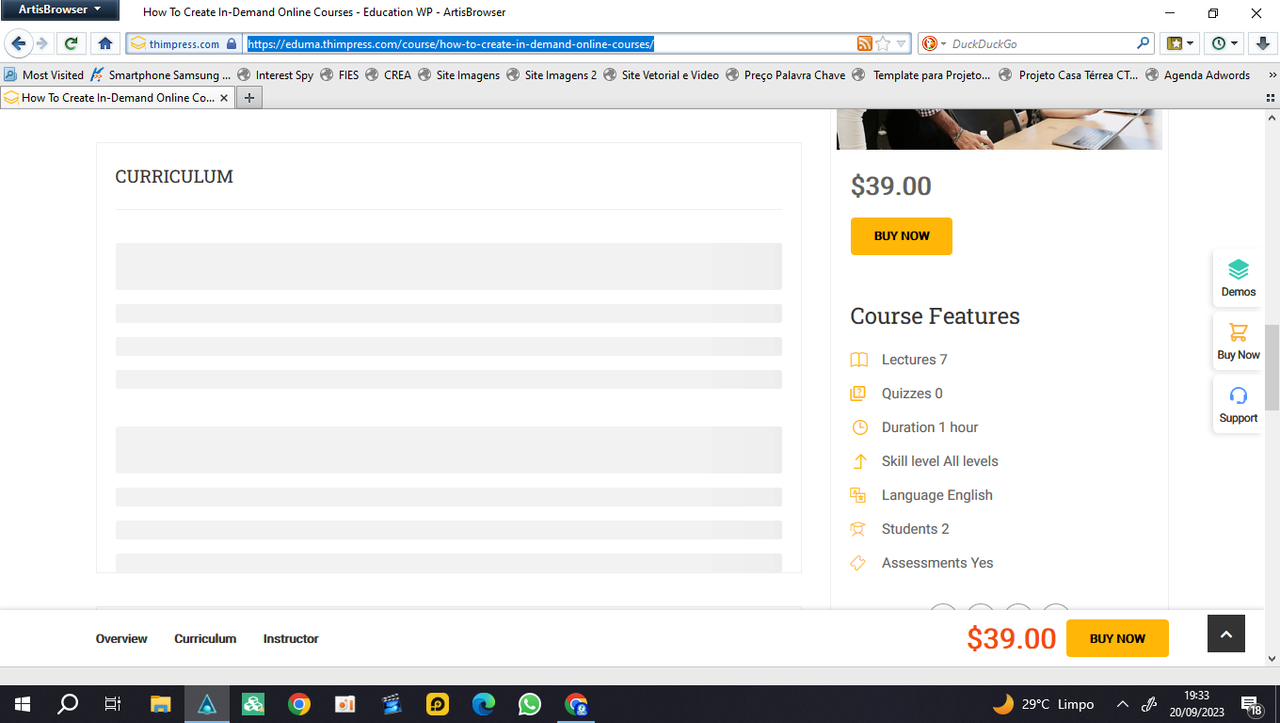
Task: Open the DuckDuckGo search engine selector
Action: 934,44
